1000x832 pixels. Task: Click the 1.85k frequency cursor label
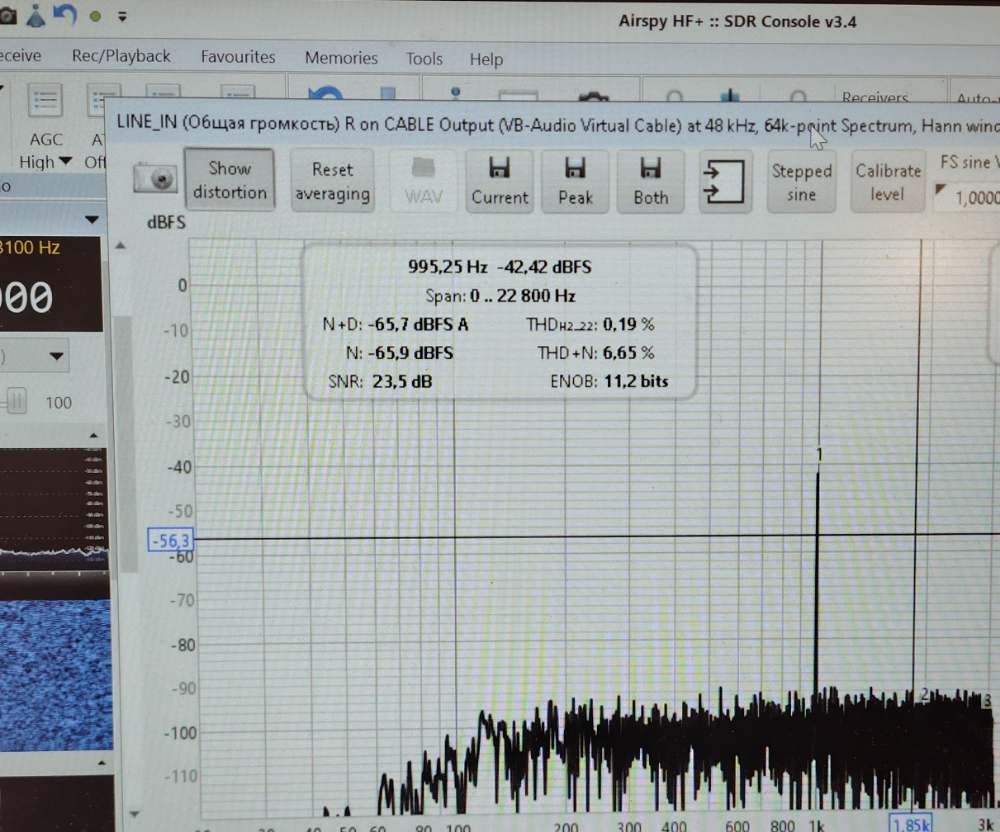pos(912,824)
